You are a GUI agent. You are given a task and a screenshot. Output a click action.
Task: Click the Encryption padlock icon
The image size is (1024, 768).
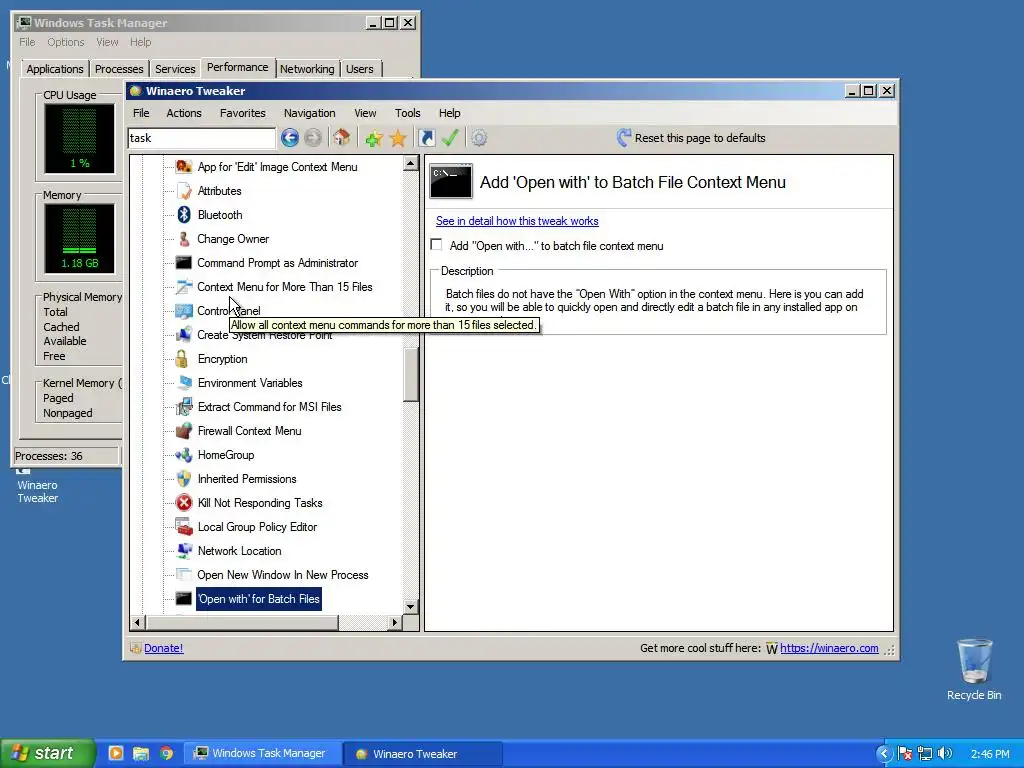pos(182,359)
